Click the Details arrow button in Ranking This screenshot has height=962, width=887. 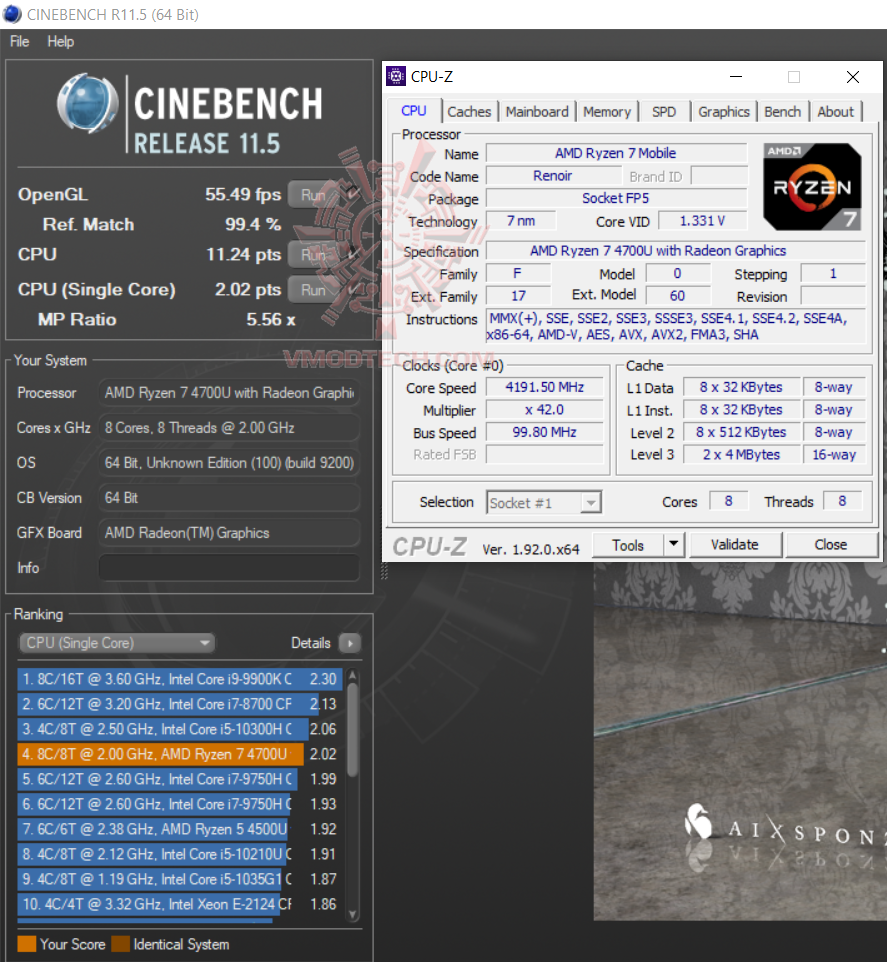click(x=350, y=643)
